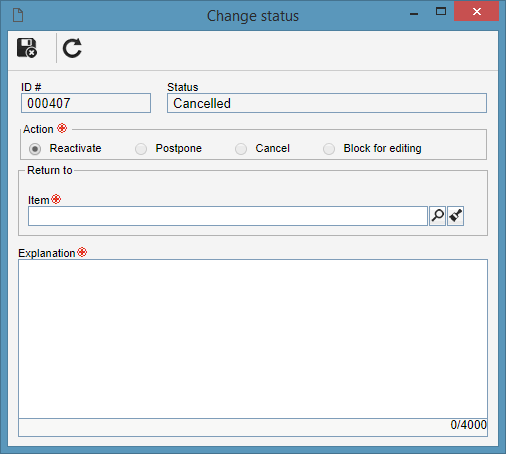Click inside the Item input field
506x454 pixels.
tap(228, 216)
